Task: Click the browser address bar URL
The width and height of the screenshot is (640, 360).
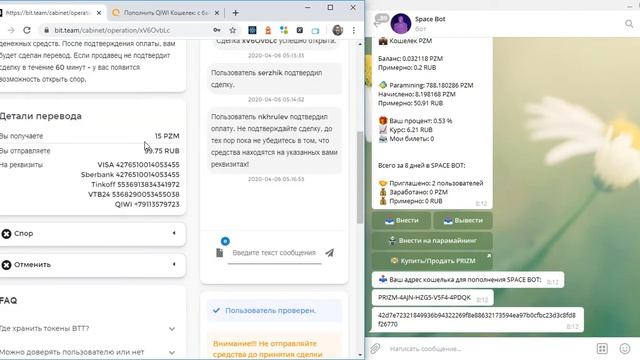Action: point(112,30)
